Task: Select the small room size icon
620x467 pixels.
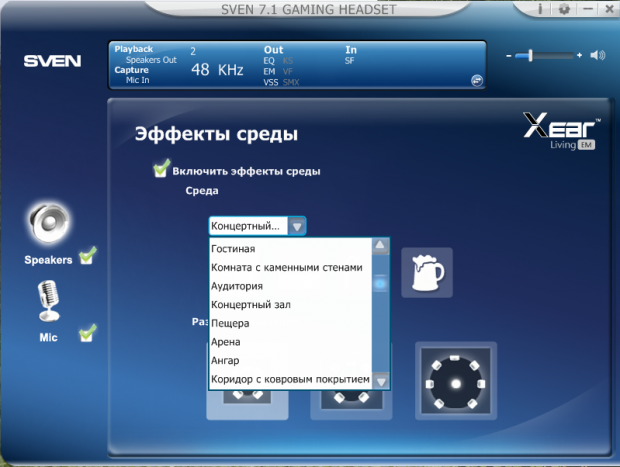Action: (247, 405)
